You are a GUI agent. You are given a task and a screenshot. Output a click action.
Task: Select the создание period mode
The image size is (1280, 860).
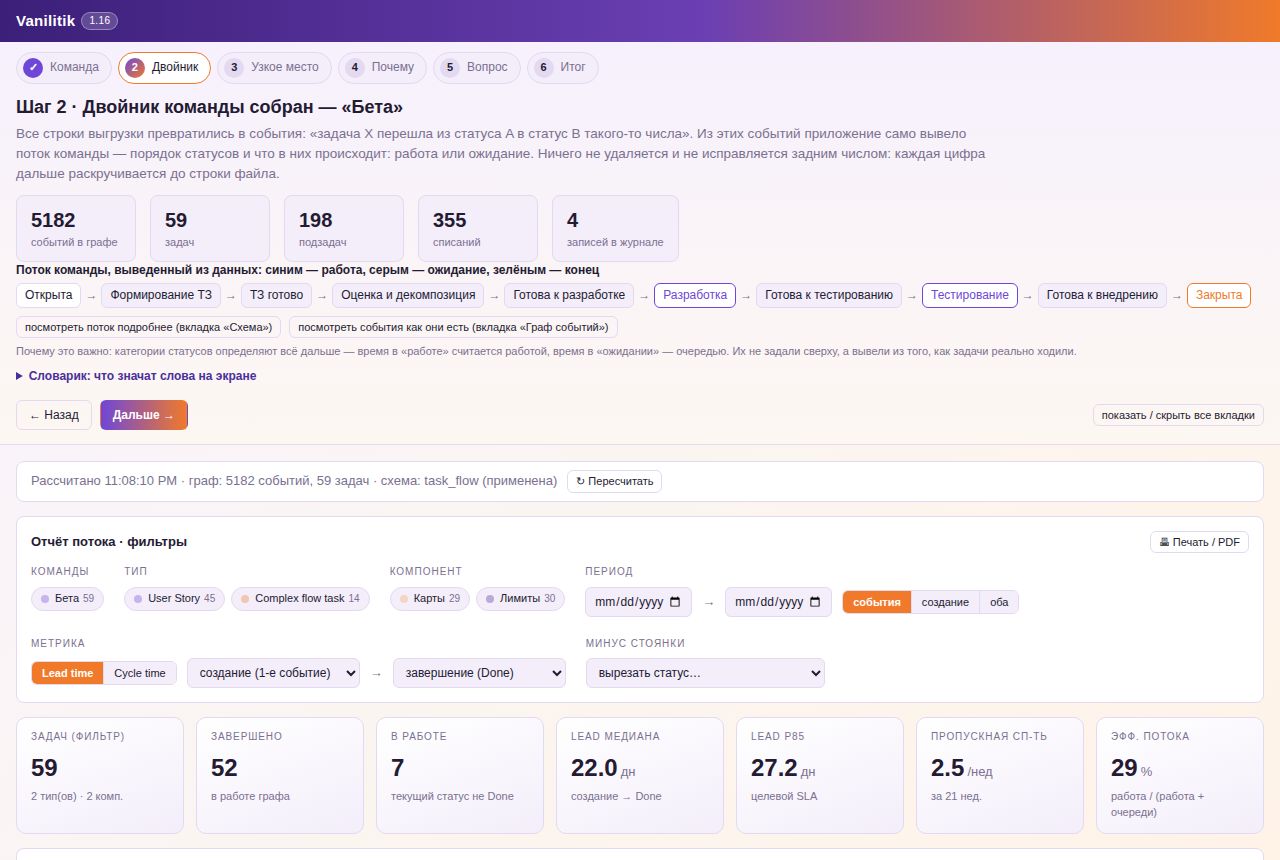point(945,602)
